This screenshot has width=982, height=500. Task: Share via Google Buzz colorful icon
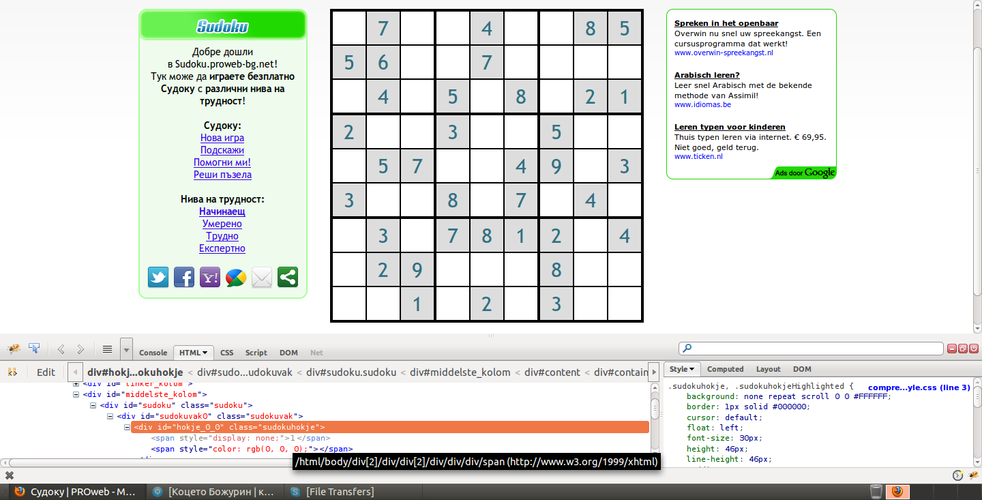tap(235, 277)
